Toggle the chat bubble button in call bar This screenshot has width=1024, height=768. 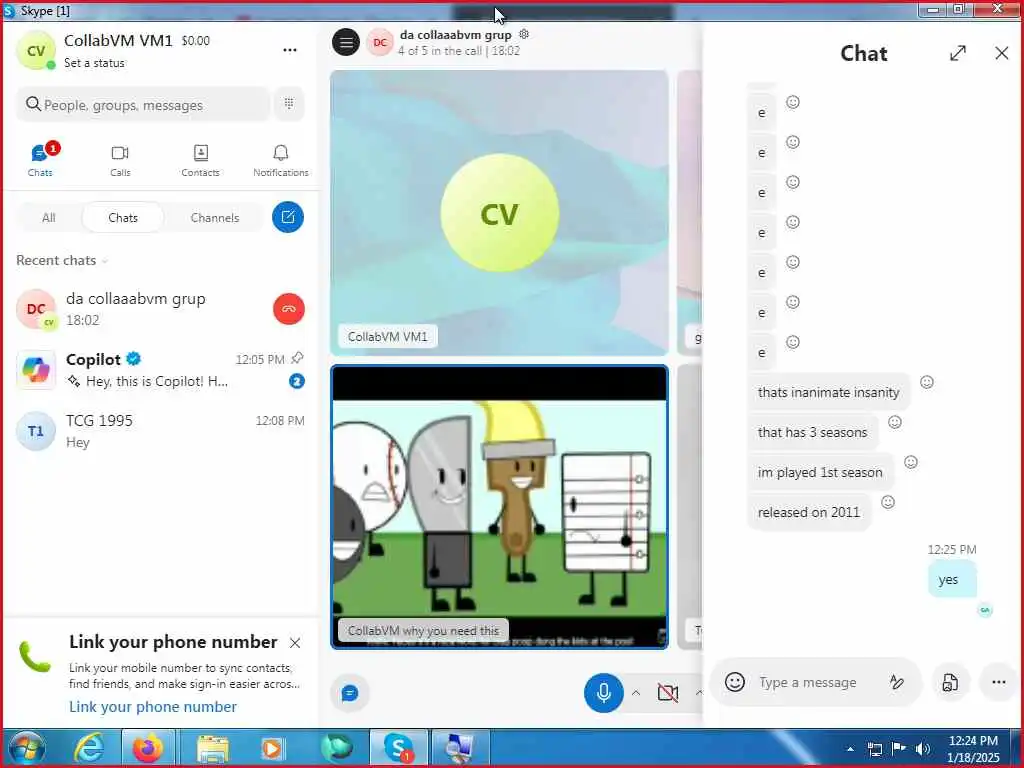349,693
